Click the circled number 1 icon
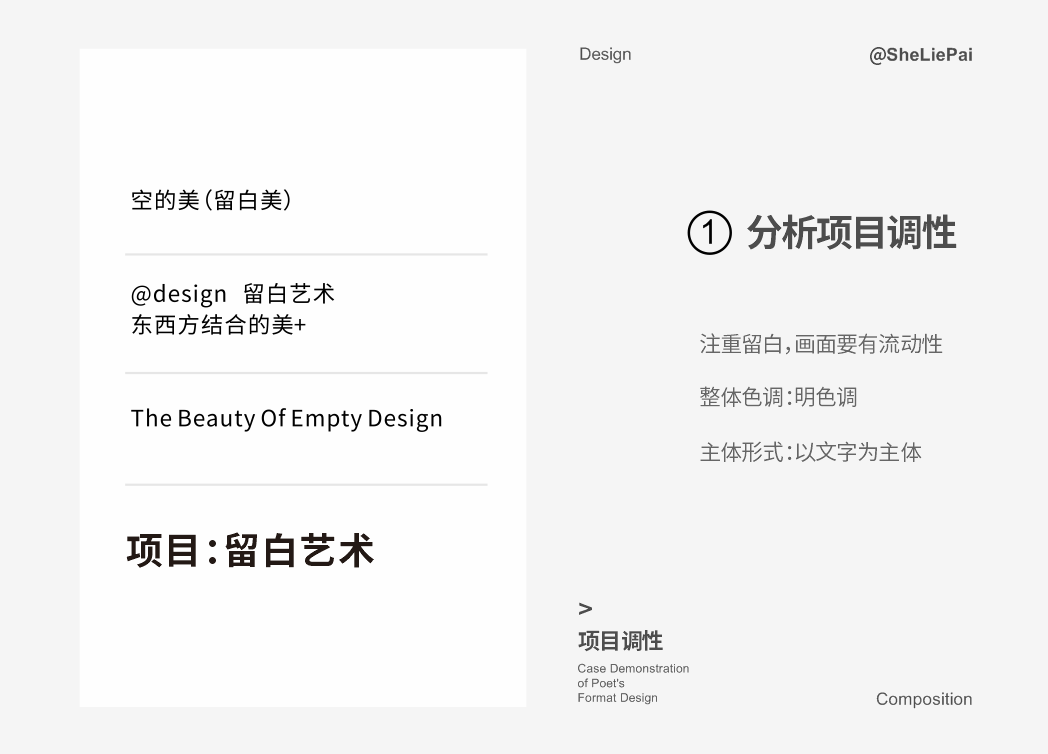1048x754 pixels. click(709, 234)
